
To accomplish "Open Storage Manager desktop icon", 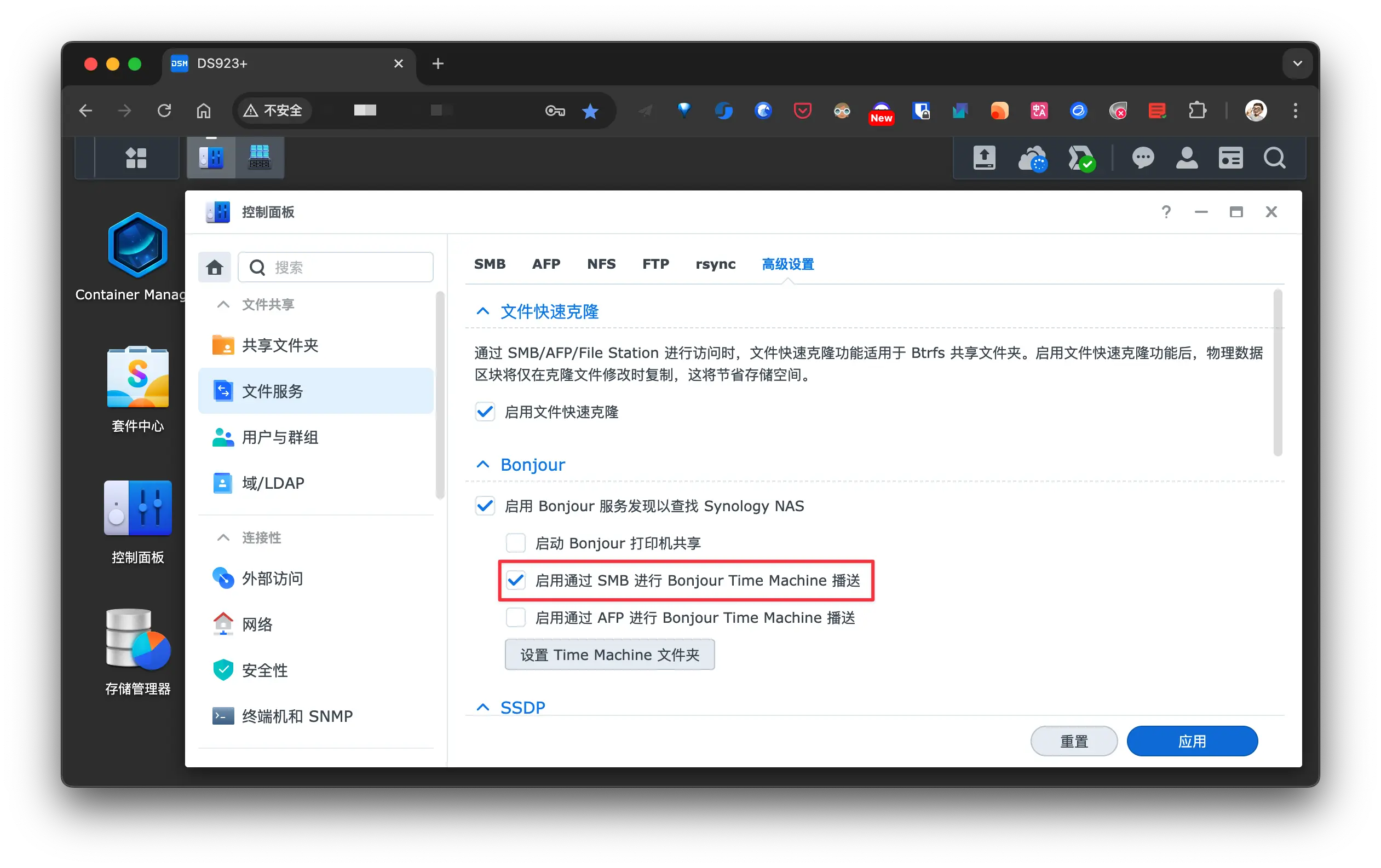I will click(137, 639).
